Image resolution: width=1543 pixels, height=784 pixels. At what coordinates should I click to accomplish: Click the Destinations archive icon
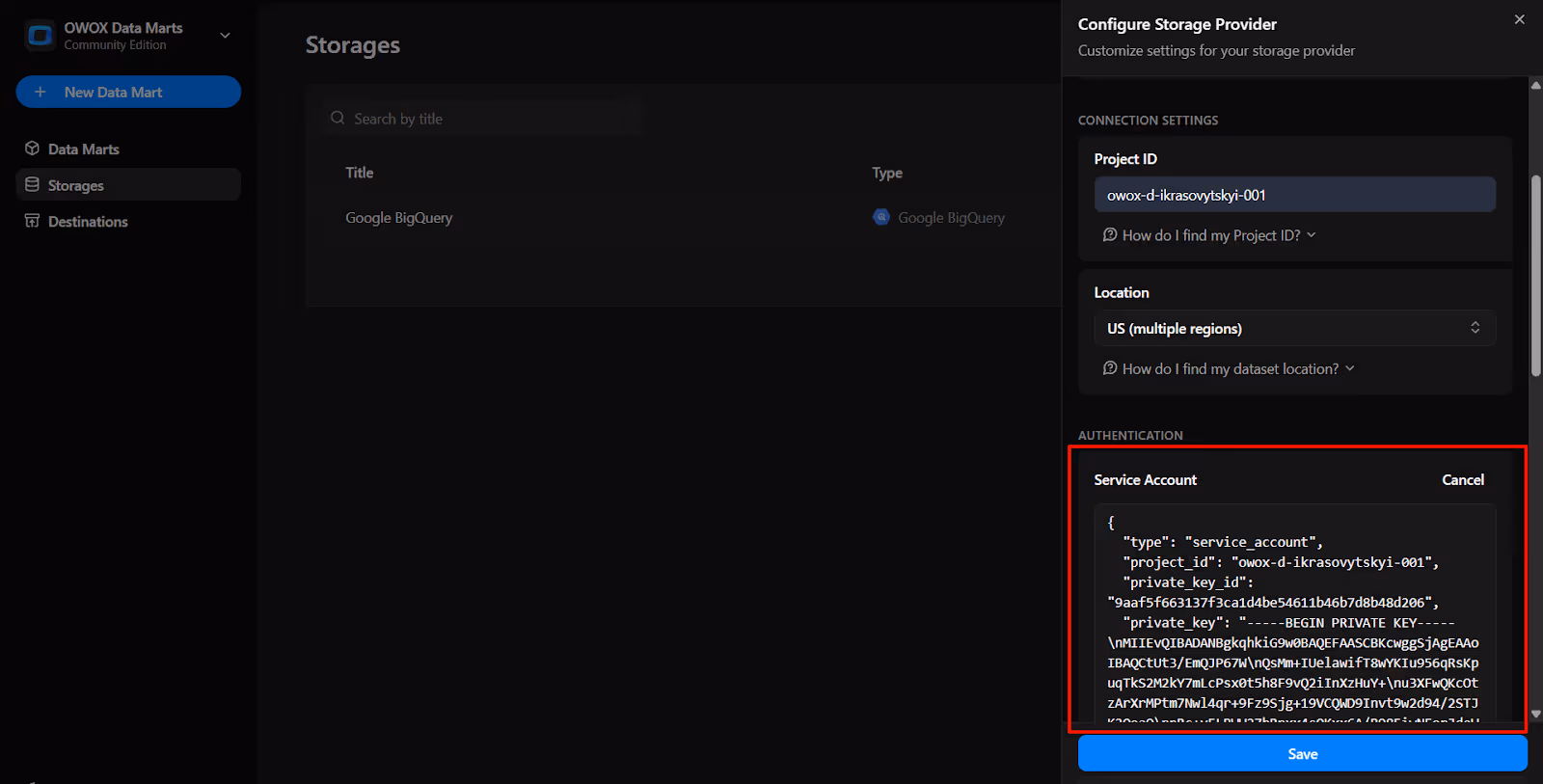coord(32,221)
